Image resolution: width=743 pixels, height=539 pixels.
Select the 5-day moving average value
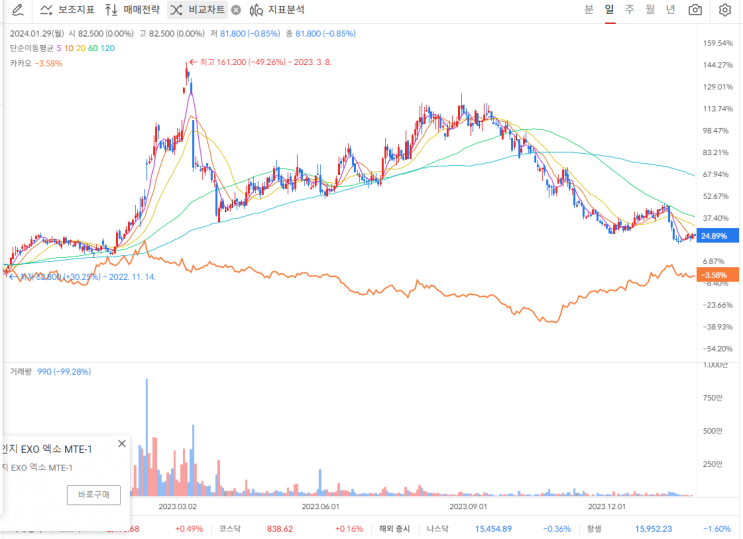(x=59, y=48)
